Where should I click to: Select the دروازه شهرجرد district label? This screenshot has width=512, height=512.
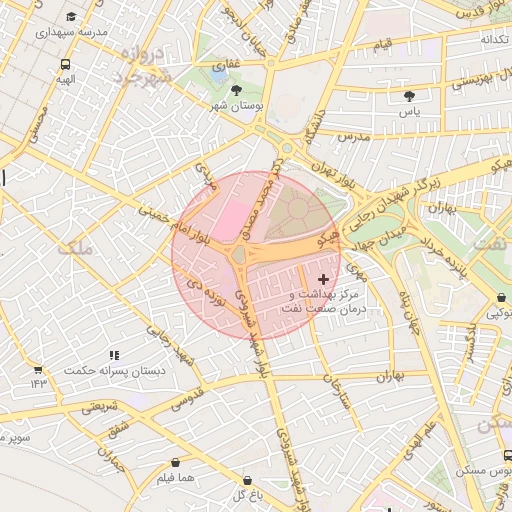[x=143, y=67]
